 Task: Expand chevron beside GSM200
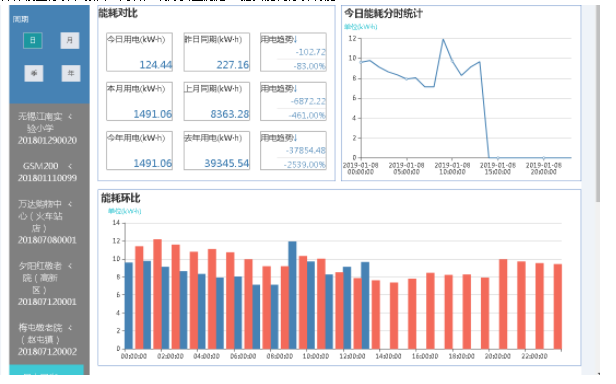tap(70, 166)
